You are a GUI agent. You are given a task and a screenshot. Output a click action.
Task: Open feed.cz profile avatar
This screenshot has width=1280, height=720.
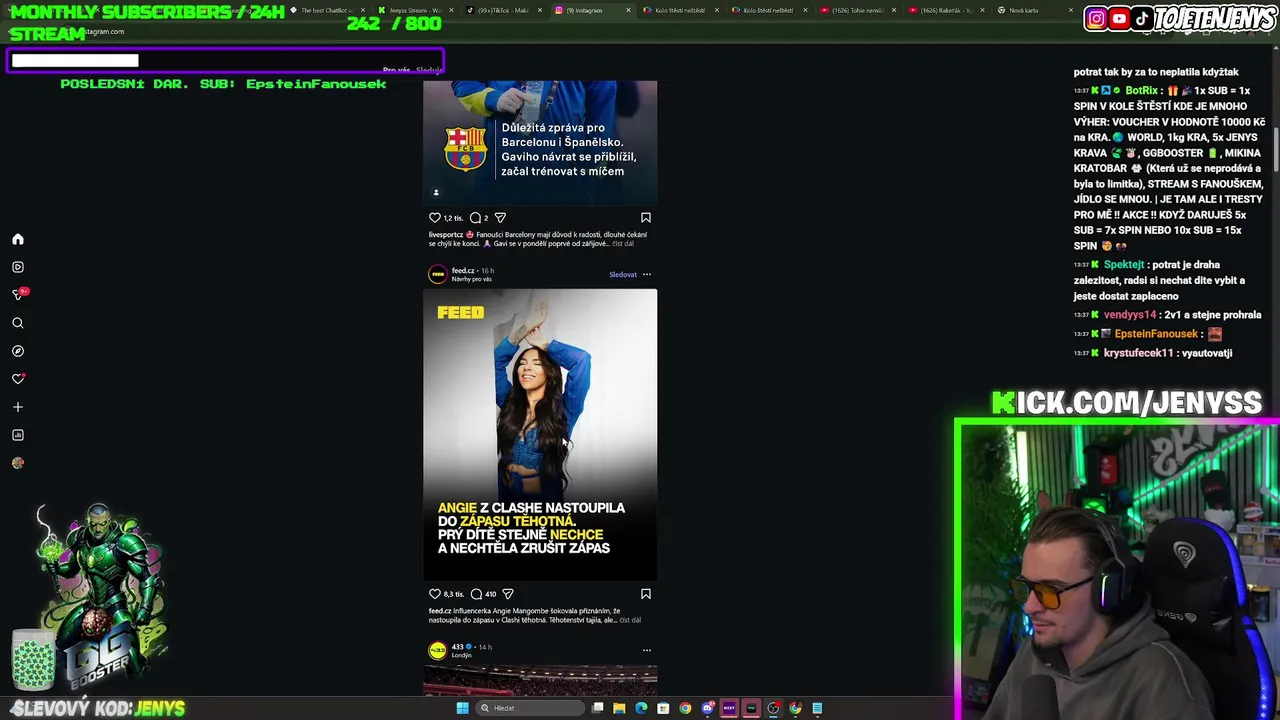437,274
